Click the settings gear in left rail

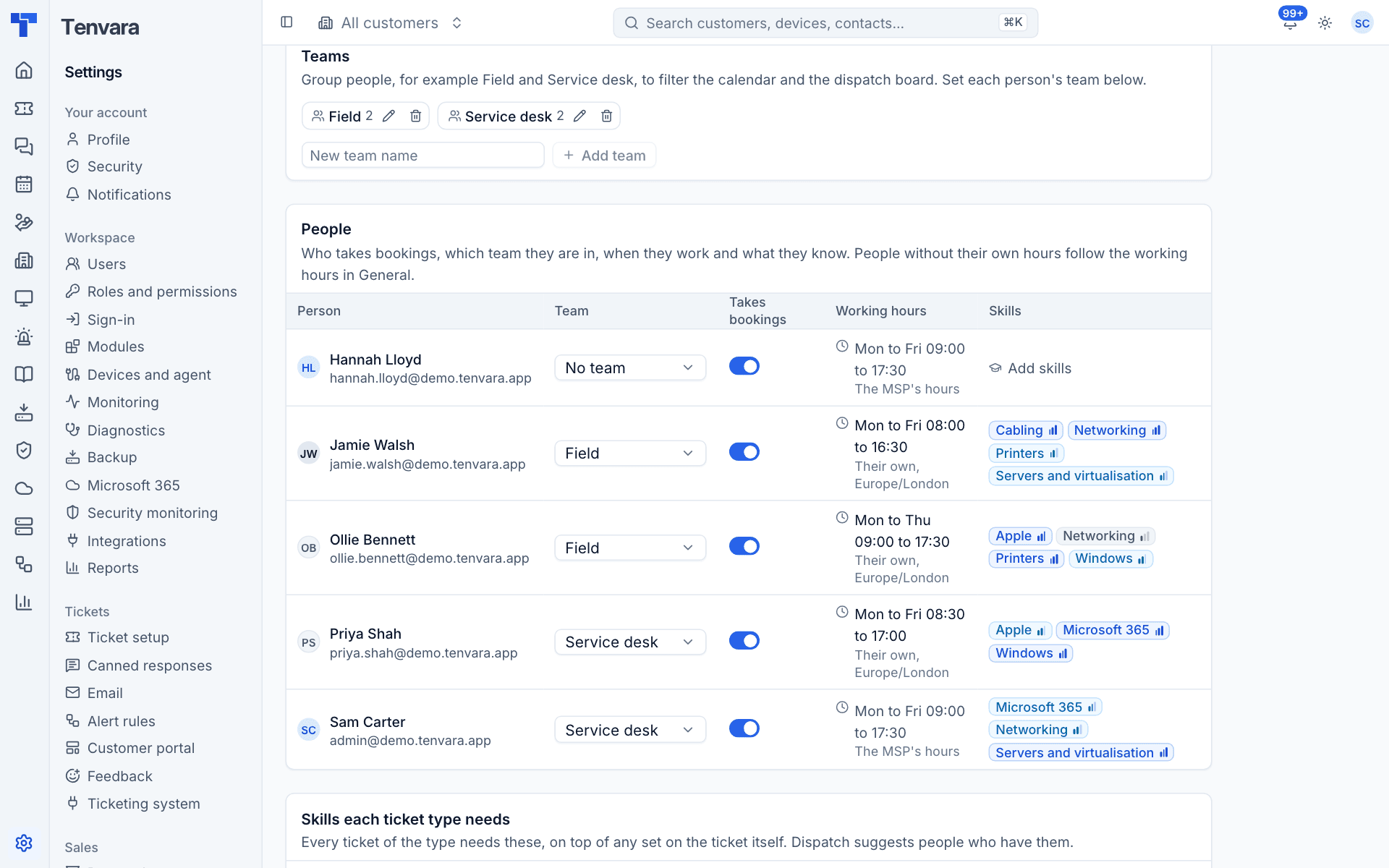pos(24,843)
